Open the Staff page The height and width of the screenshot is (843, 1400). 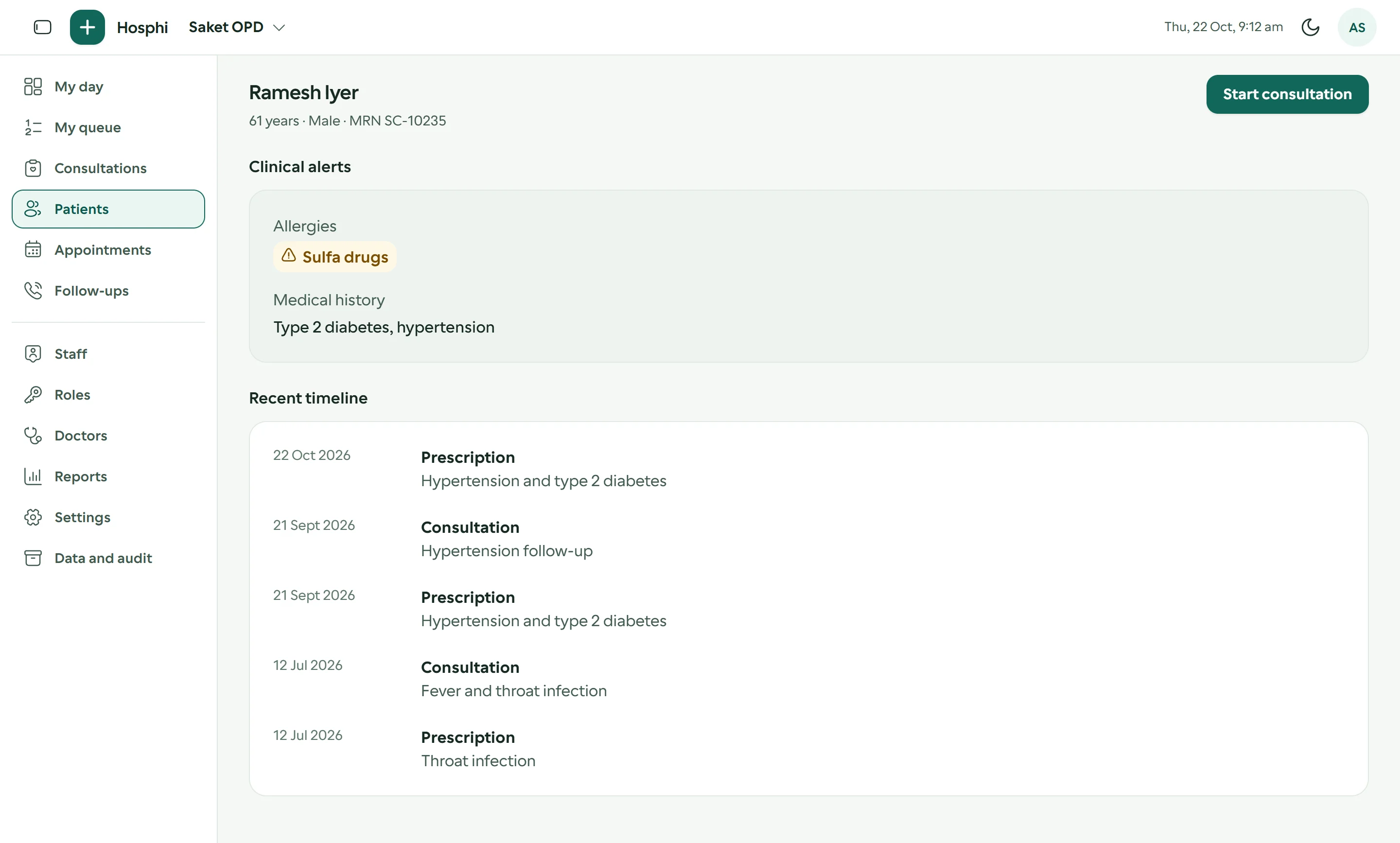click(108, 354)
